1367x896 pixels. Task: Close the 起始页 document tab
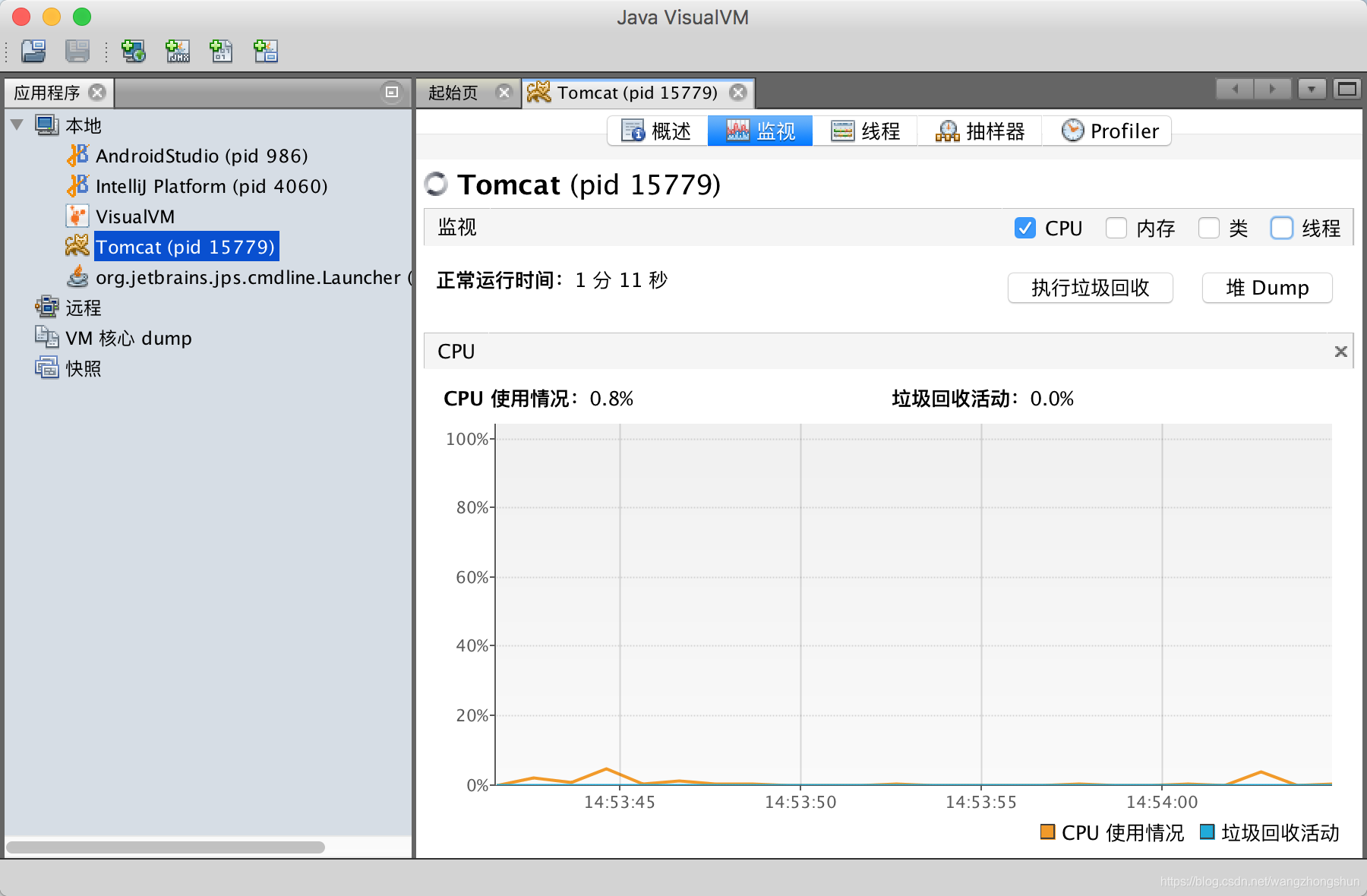tap(504, 93)
